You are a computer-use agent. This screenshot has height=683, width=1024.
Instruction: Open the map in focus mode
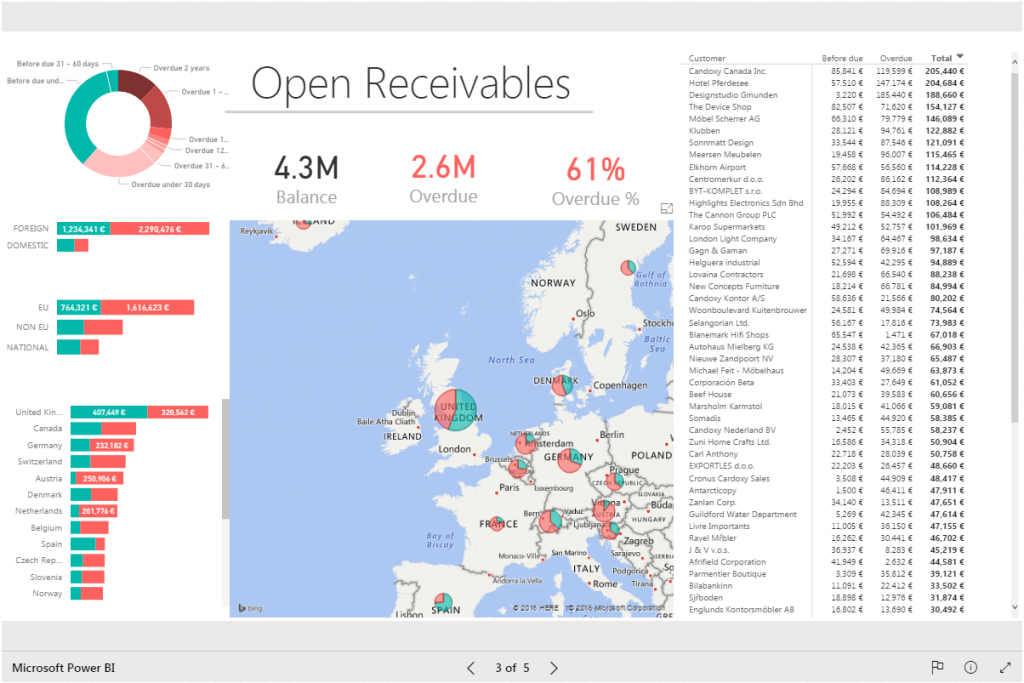coord(667,208)
